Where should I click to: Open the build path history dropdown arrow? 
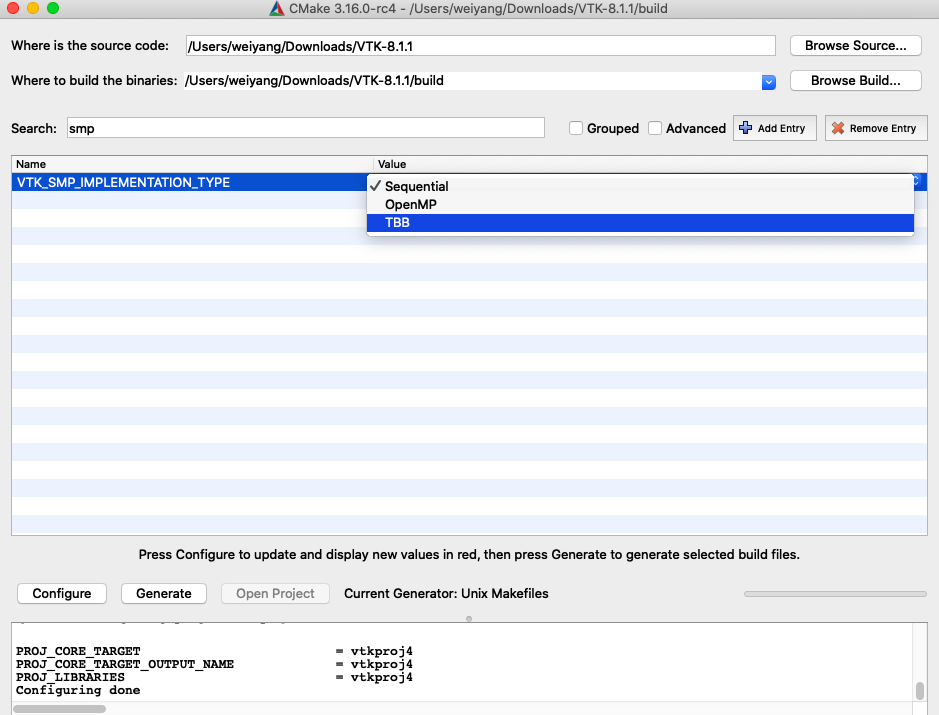tap(768, 82)
